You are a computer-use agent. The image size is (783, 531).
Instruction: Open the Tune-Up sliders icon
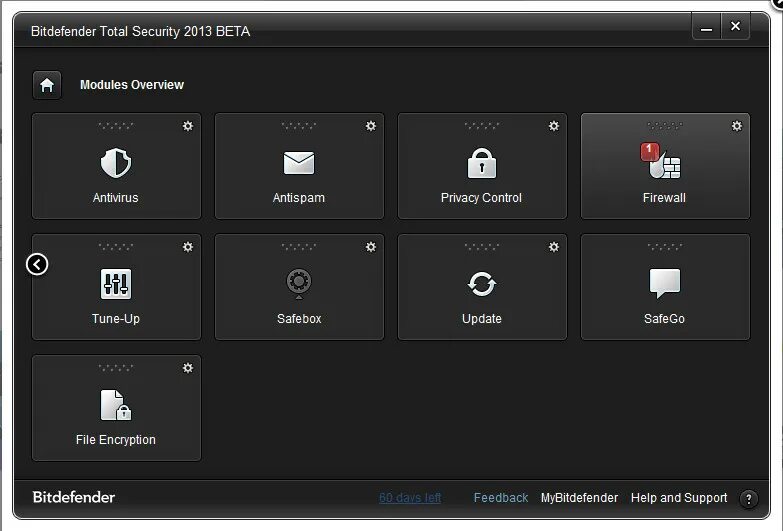[116, 284]
